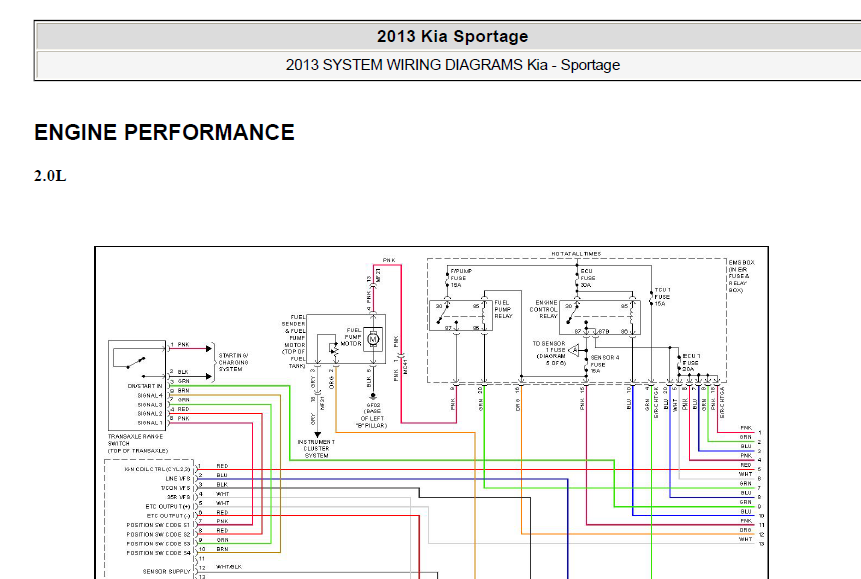
Task: Click the "SIGNAL 4" terminal label
Action: [x=150, y=396]
